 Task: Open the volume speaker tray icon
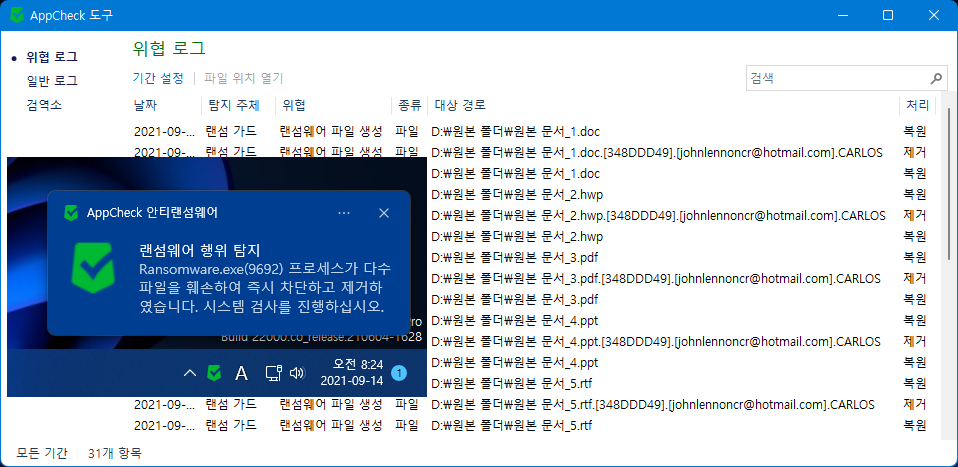(x=296, y=373)
